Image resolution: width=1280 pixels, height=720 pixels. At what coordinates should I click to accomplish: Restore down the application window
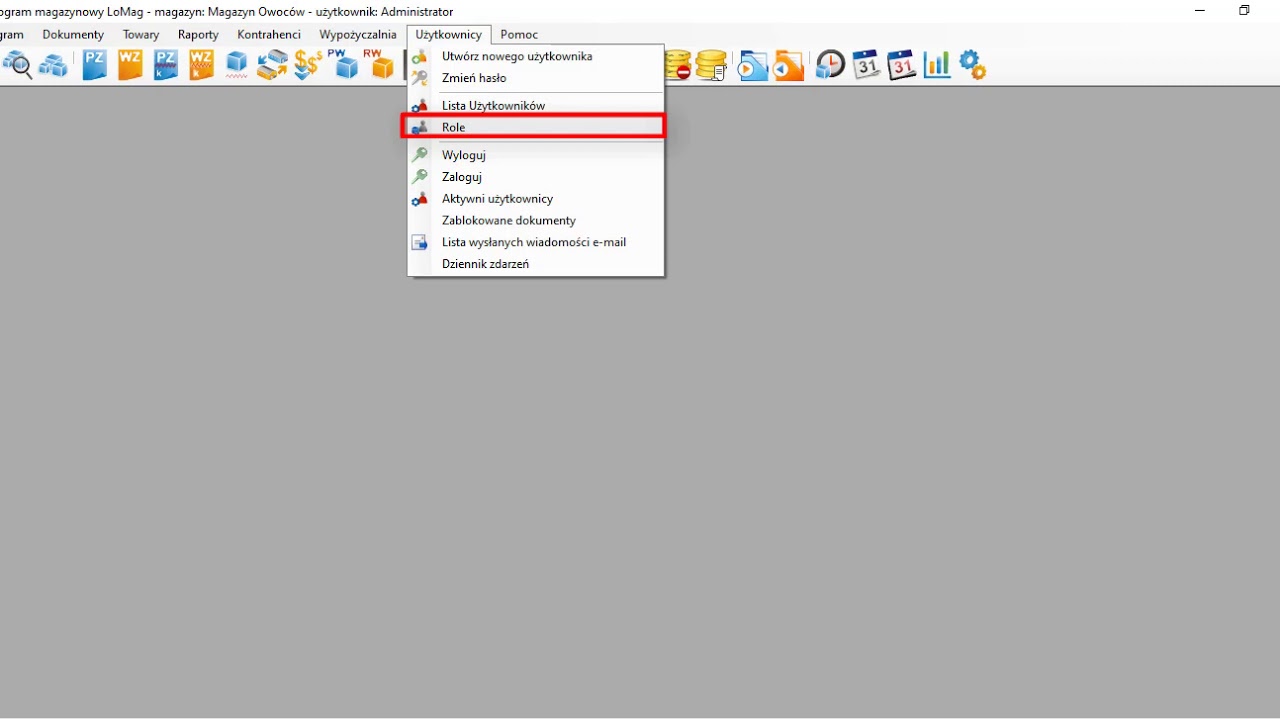point(1244,11)
